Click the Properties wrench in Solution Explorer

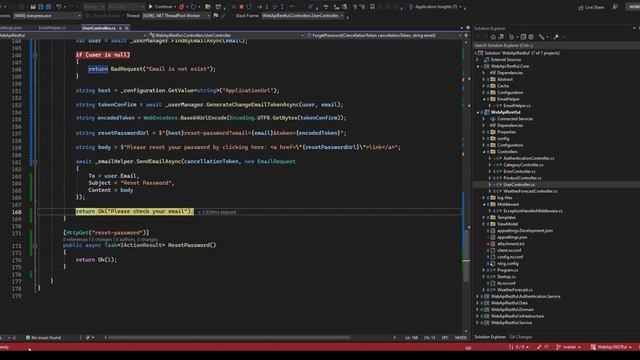(x=556, y=37)
